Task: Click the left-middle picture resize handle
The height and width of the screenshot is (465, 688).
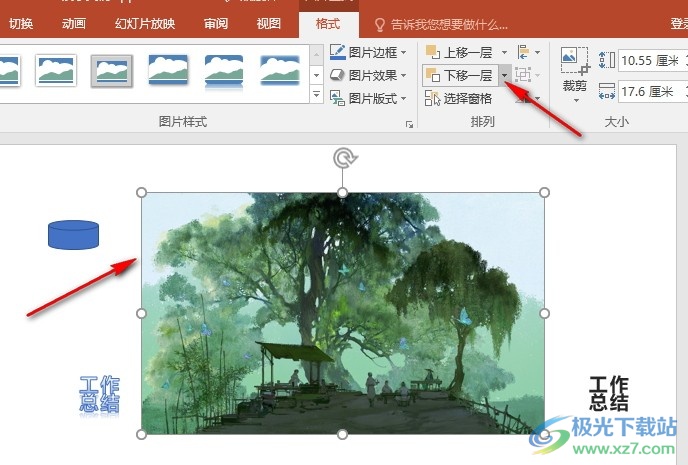Action: click(x=141, y=313)
